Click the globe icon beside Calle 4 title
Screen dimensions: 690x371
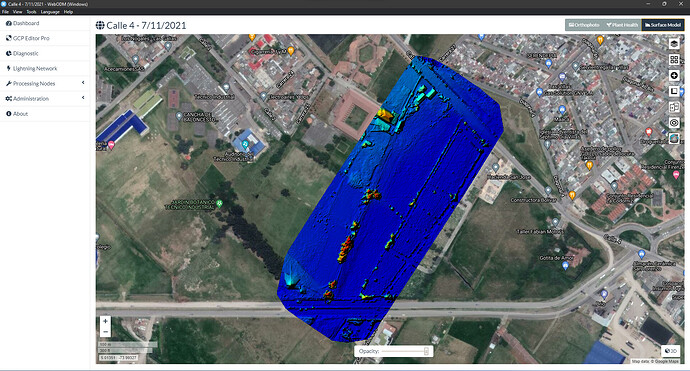pos(100,26)
